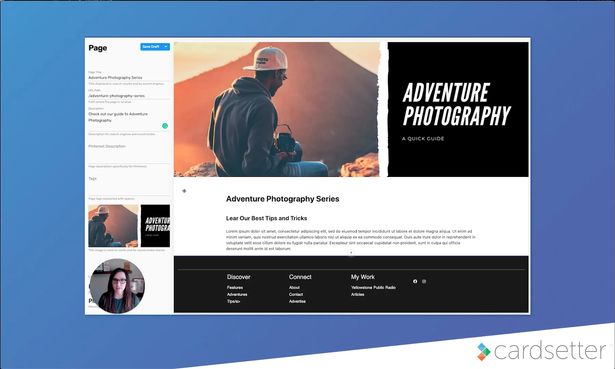Open the Articles link under My Work

pyautogui.click(x=357, y=294)
